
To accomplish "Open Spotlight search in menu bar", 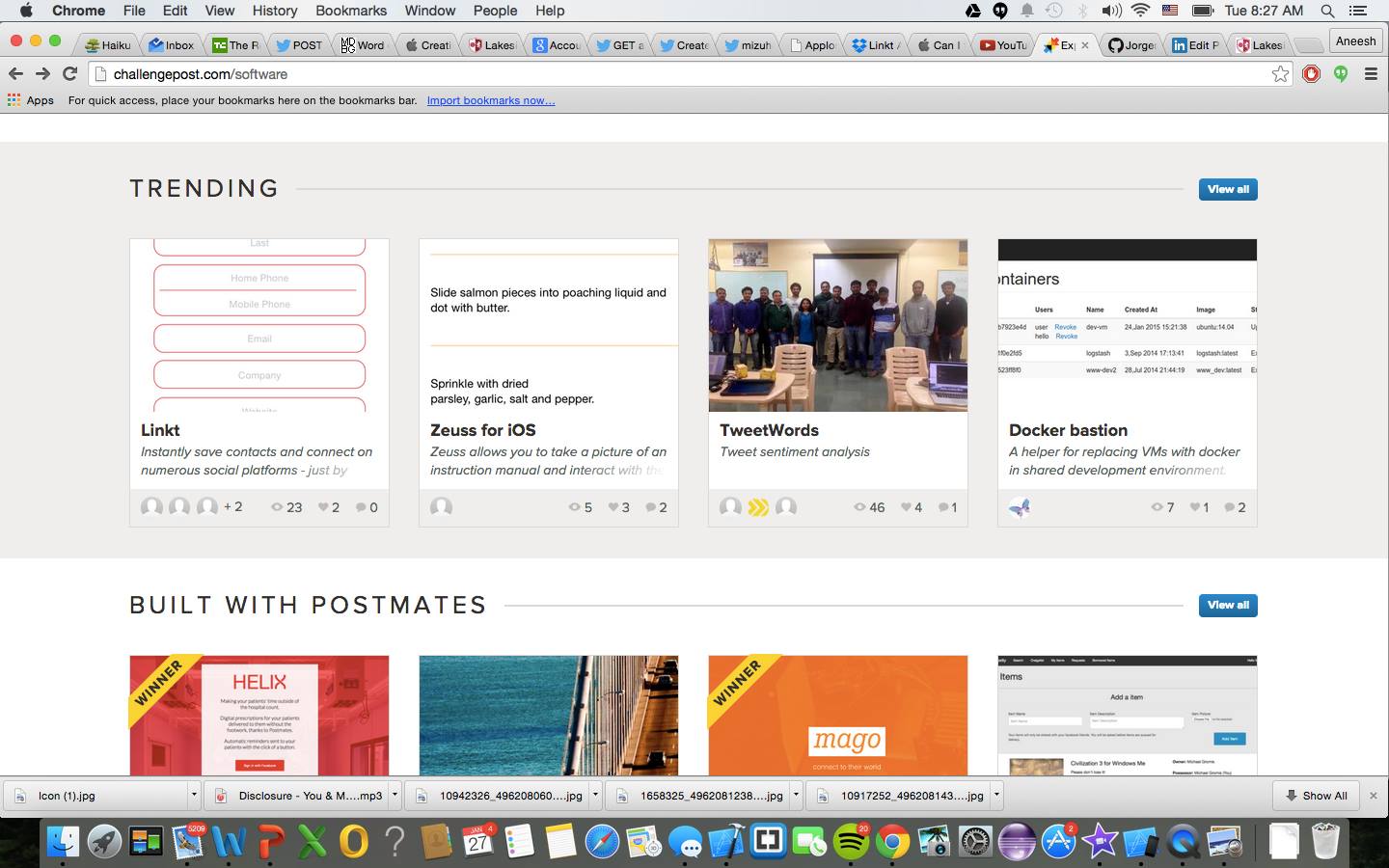I will [1327, 11].
